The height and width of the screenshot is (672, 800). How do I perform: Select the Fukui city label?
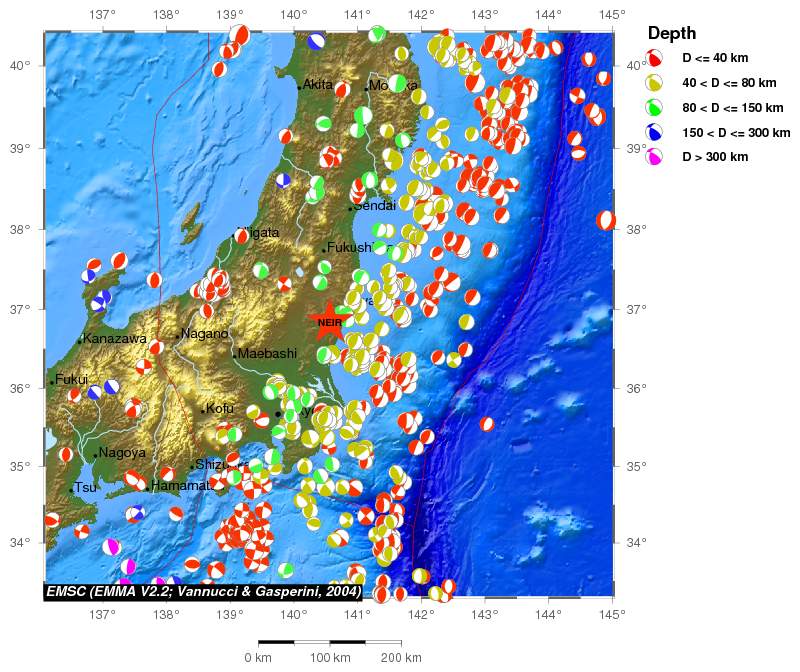71,380
